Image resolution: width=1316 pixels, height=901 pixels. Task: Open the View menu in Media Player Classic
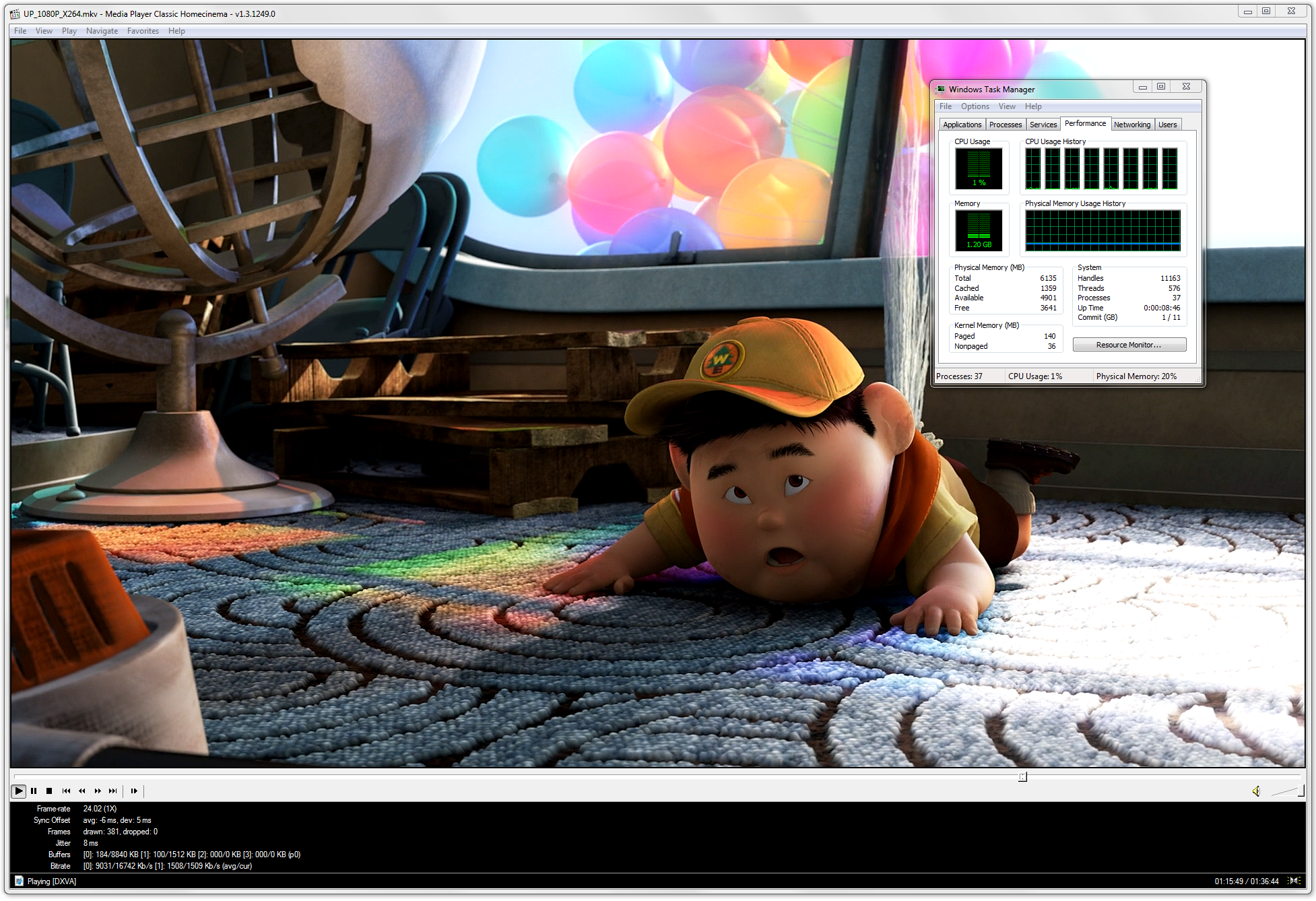pyautogui.click(x=44, y=31)
